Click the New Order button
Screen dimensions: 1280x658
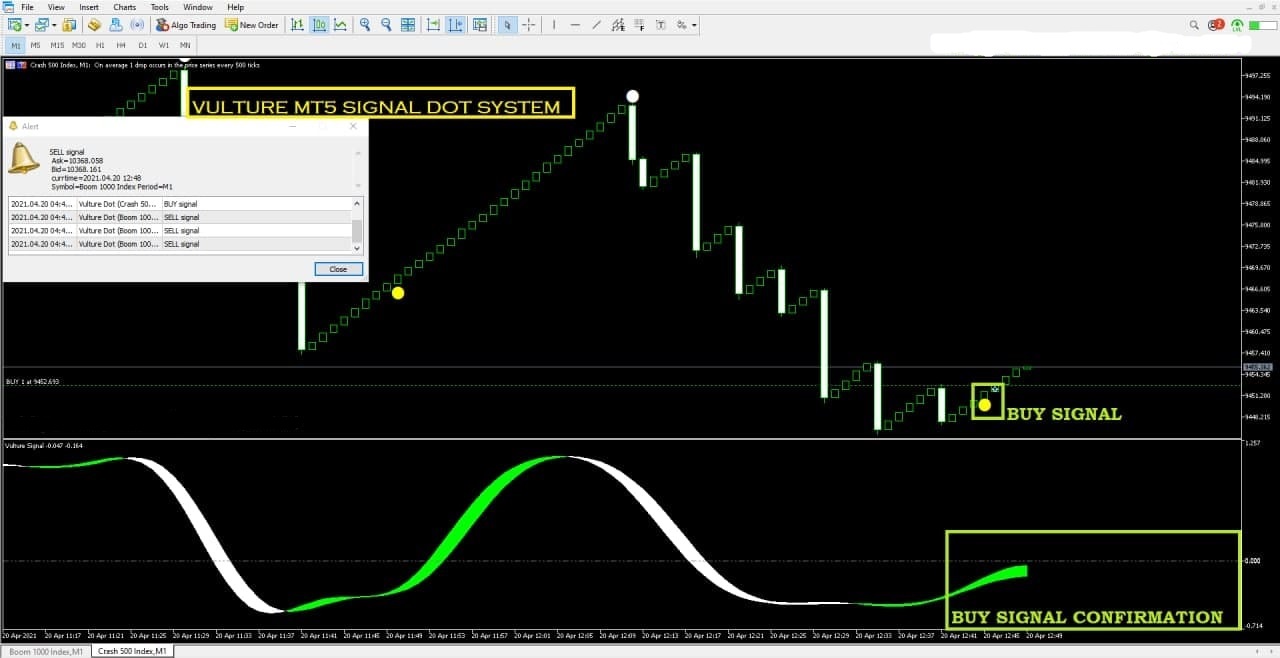click(251, 24)
